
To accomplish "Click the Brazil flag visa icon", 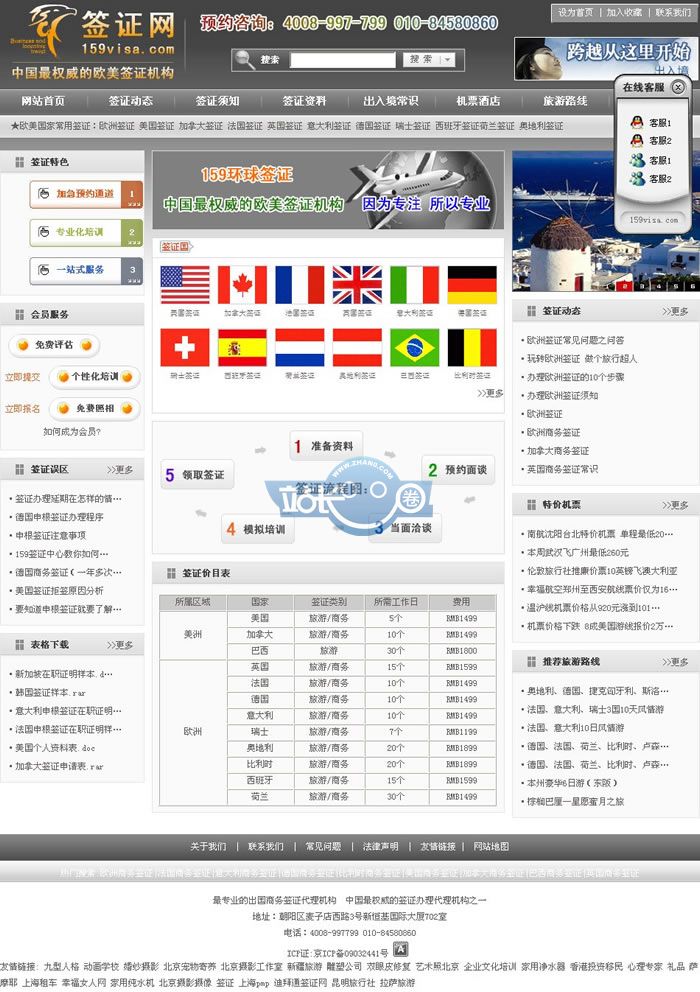I will pyautogui.click(x=415, y=347).
